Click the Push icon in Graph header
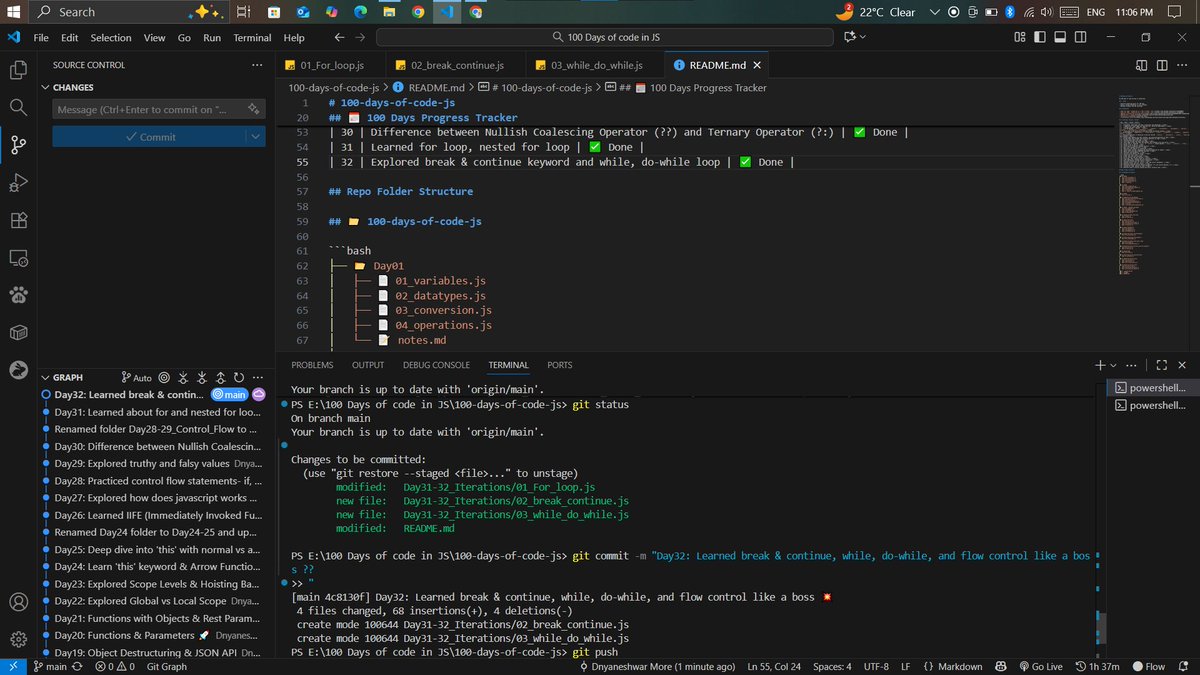 (219, 378)
